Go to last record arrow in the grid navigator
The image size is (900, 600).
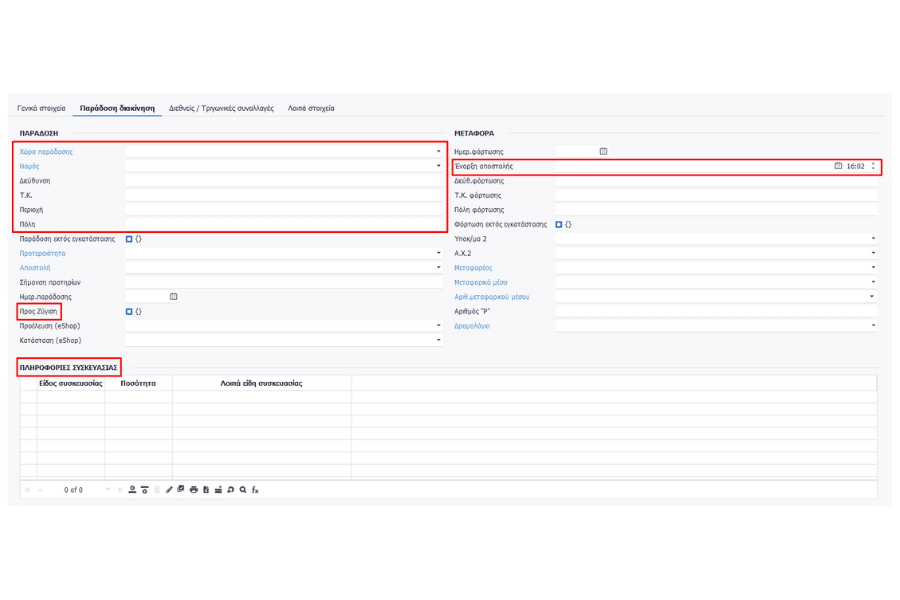click(120, 490)
